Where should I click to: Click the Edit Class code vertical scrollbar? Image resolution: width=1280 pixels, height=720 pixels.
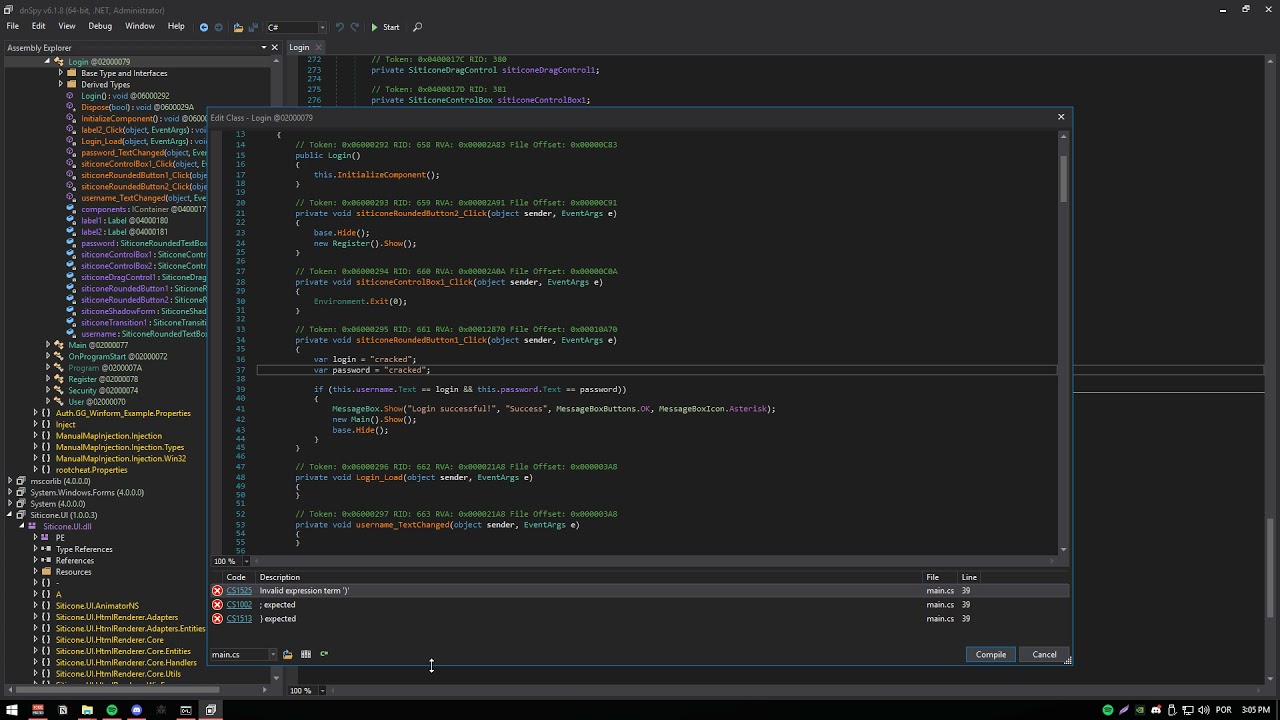pyautogui.click(x=1063, y=180)
